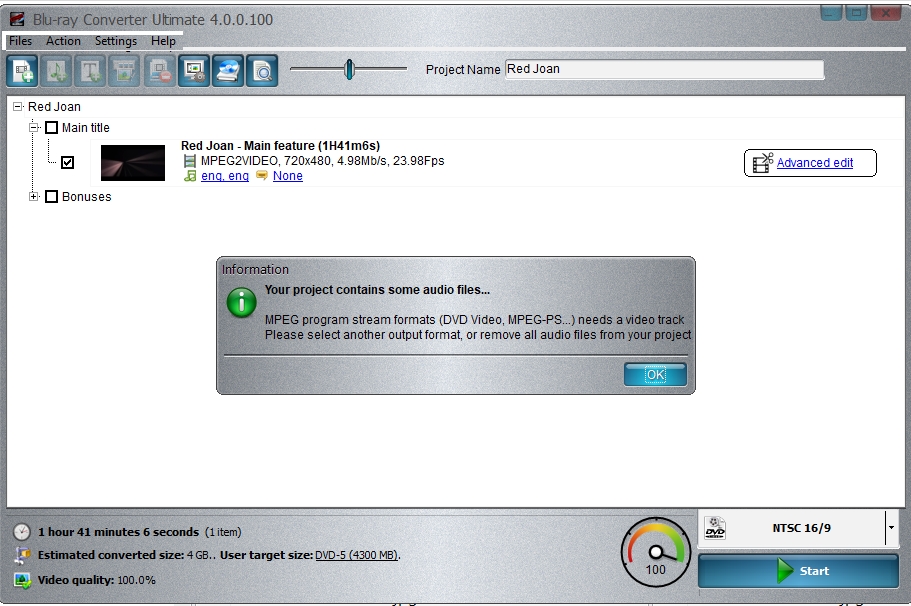911x606 pixels.
Task: Click the video quality gauge dial
Action: tap(655, 552)
